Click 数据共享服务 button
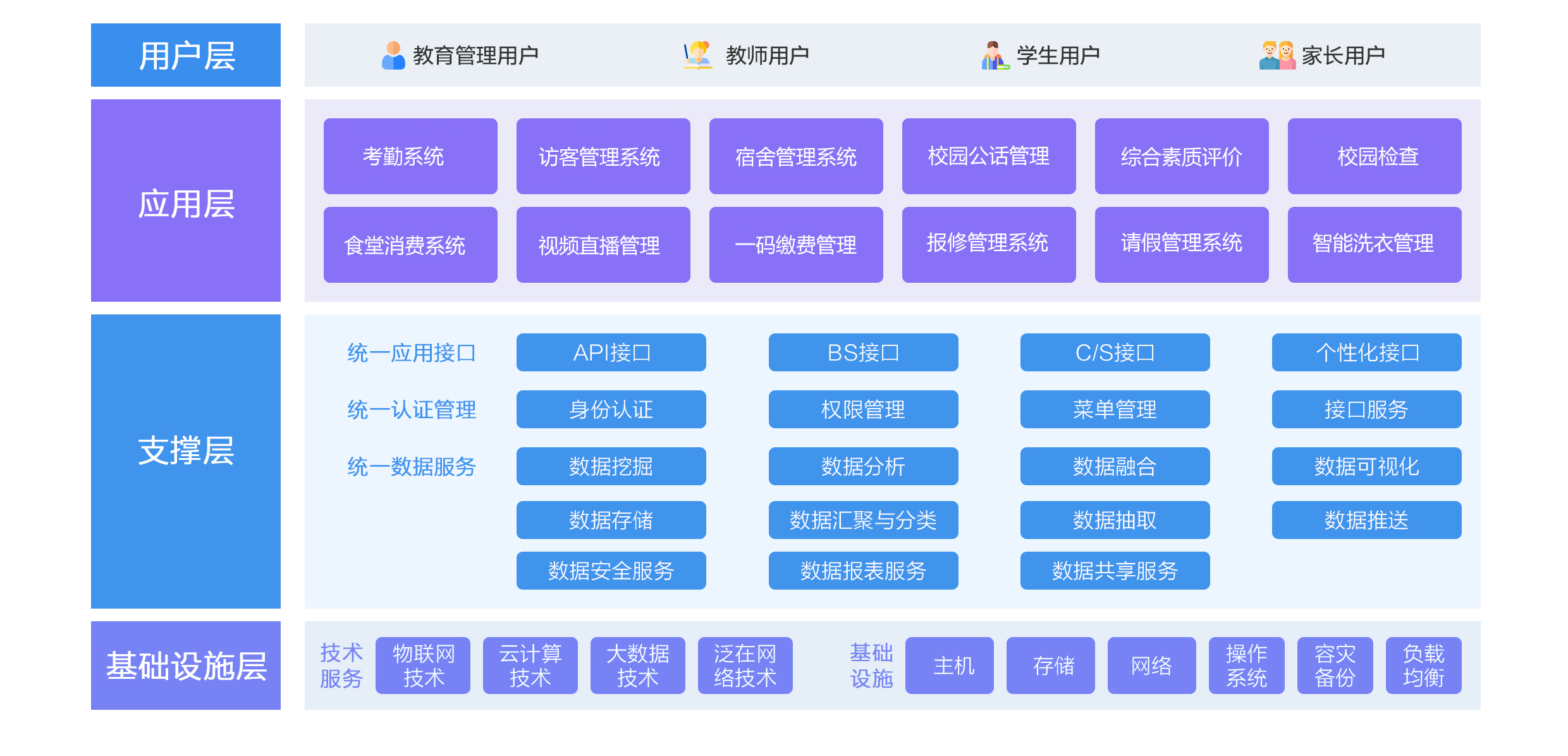The image size is (1568, 756). click(x=1115, y=571)
